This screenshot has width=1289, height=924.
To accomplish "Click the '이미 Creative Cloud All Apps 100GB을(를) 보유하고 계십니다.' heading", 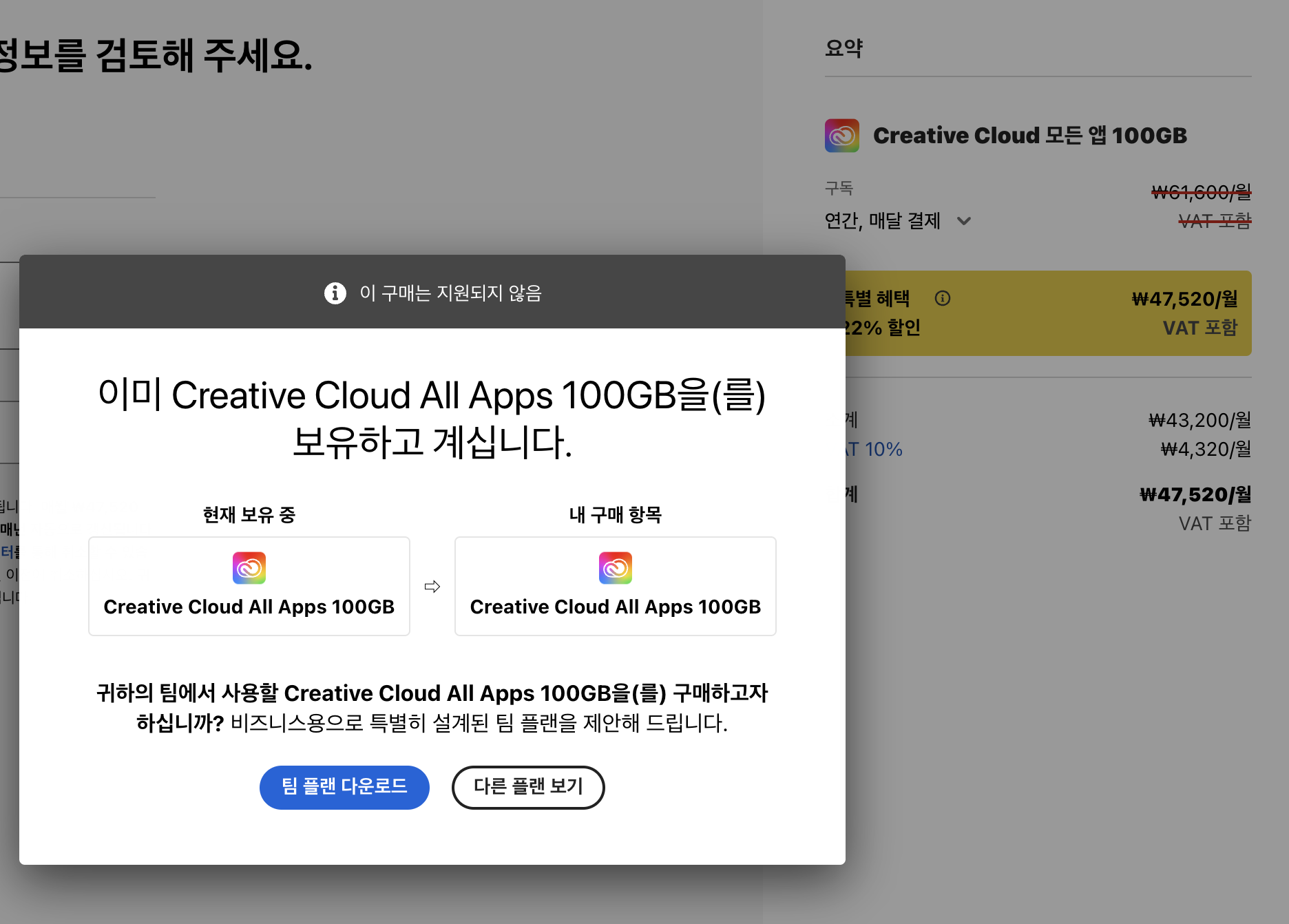I will (x=432, y=418).
